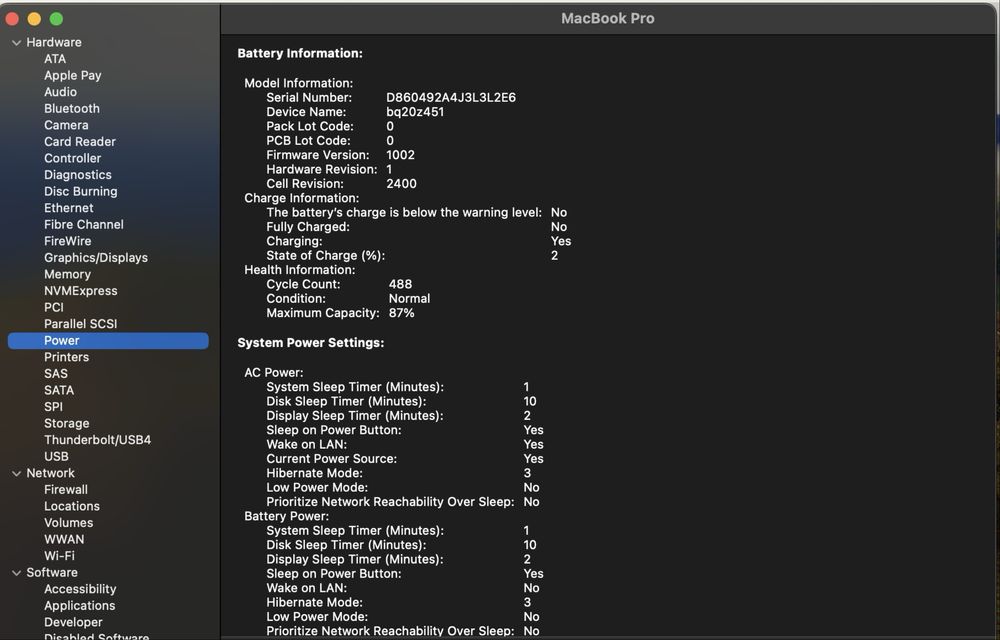Viewport: 1000px width, 640px height.
Task: Select ATA in the sidebar
Action: [55, 59]
